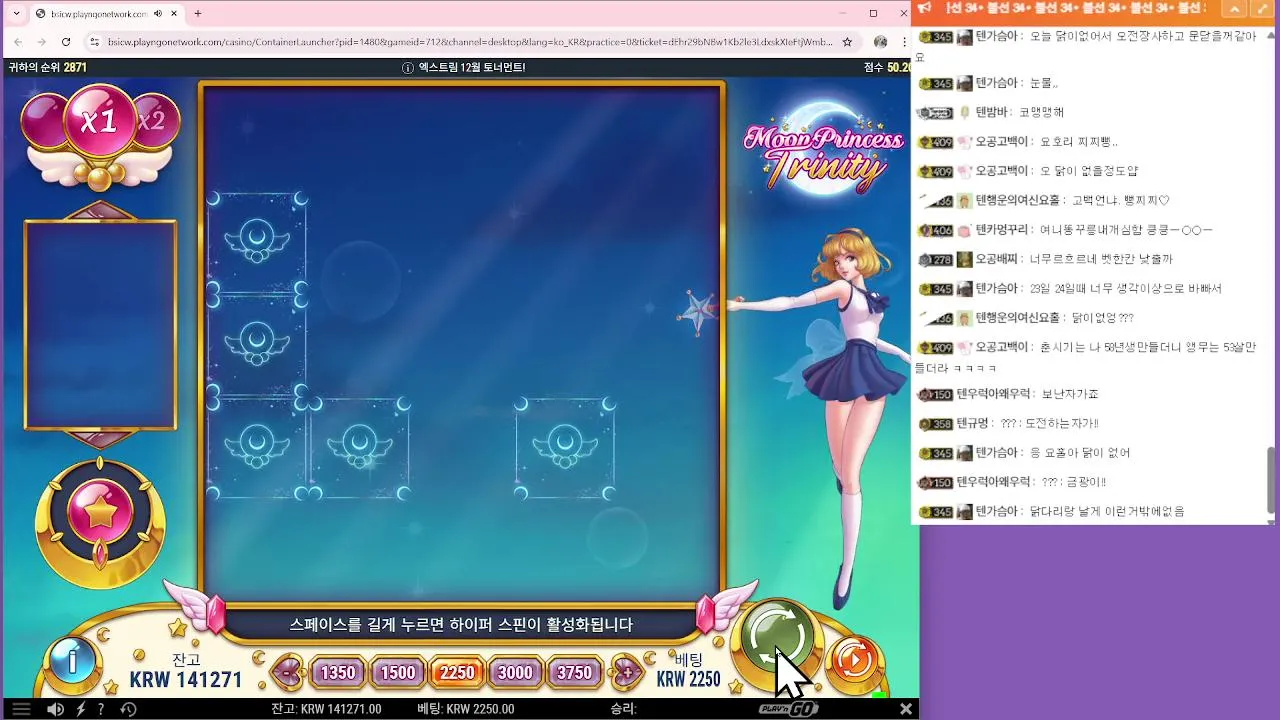Click the empty blue preview panel

click(100, 325)
